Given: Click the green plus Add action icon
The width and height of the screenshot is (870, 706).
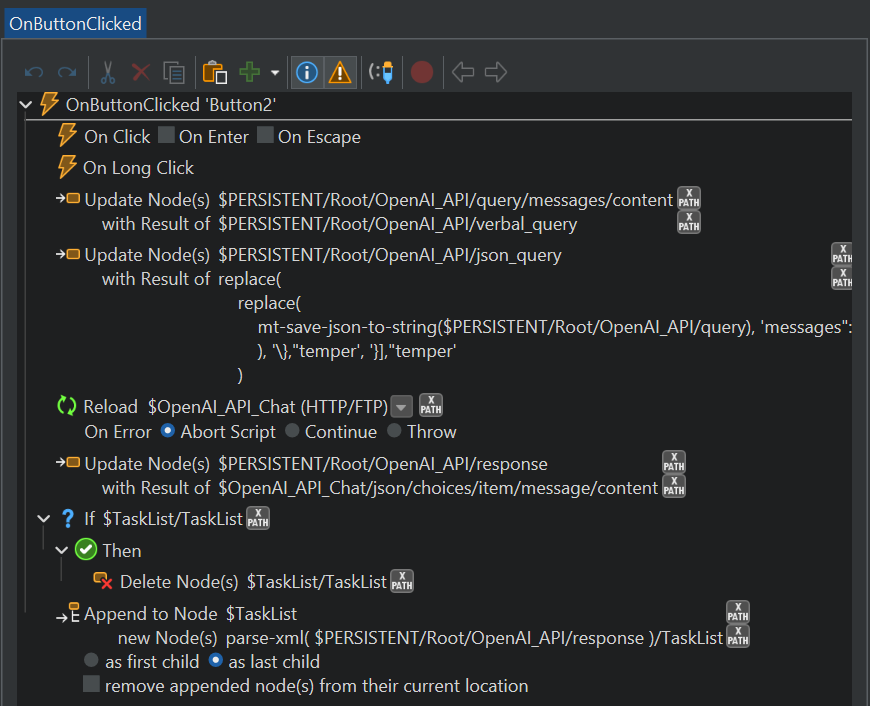Looking at the screenshot, I should pyautogui.click(x=249, y=72).
